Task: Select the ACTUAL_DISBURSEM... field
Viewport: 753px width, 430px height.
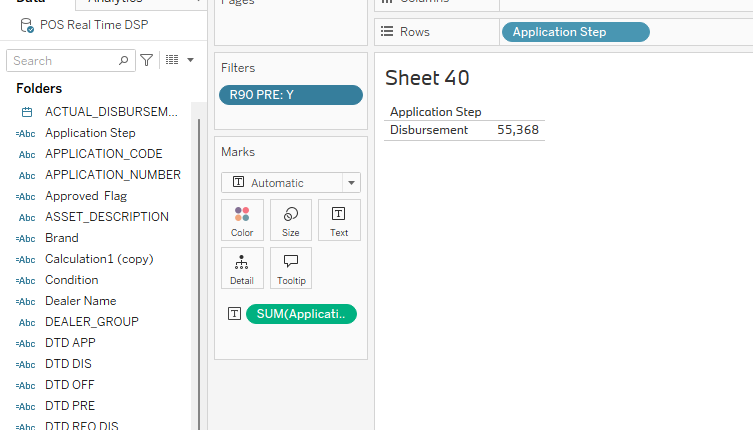Action: (x=111, y=111)
